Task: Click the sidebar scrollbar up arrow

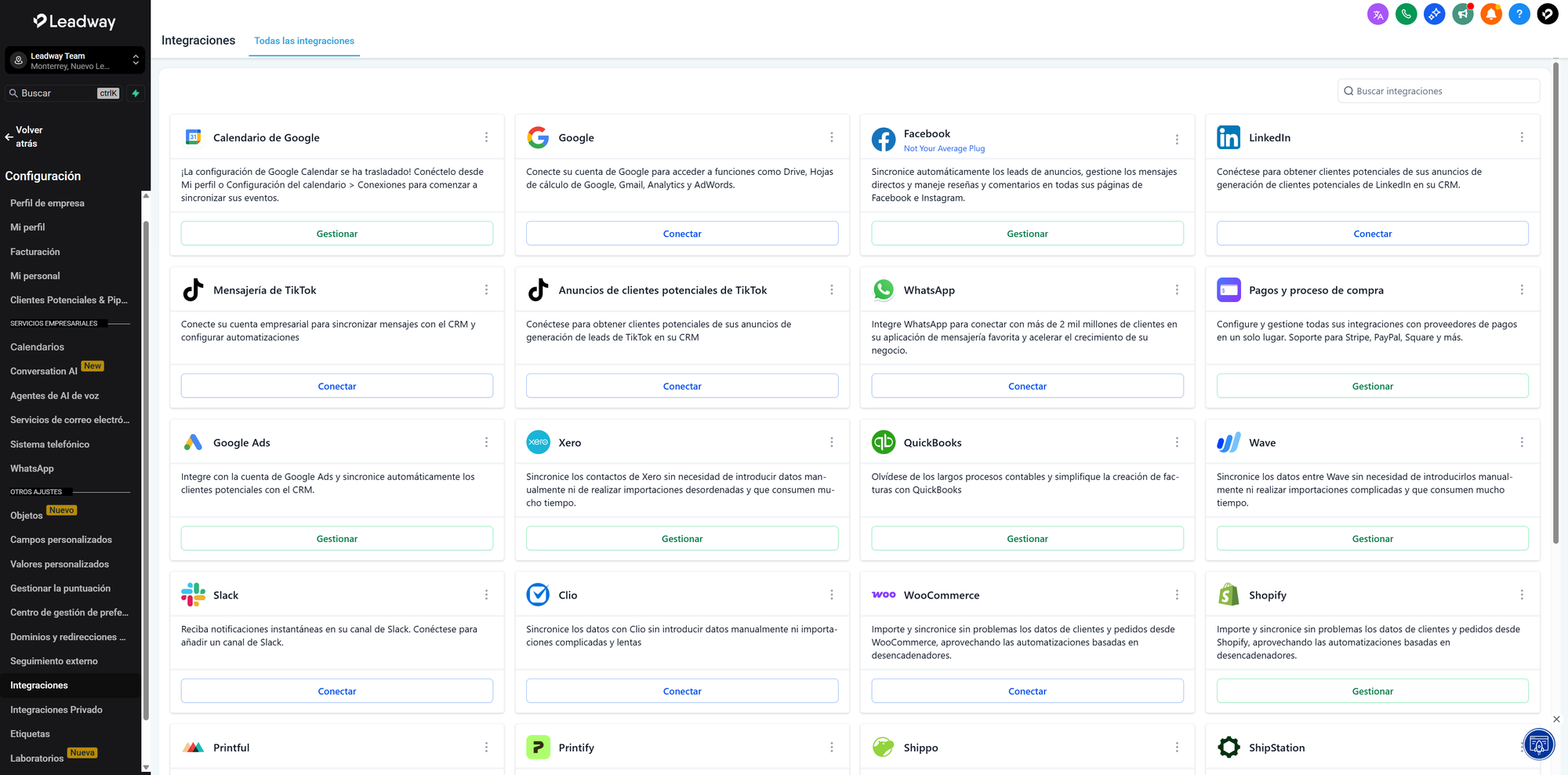Action: [146, 196]
